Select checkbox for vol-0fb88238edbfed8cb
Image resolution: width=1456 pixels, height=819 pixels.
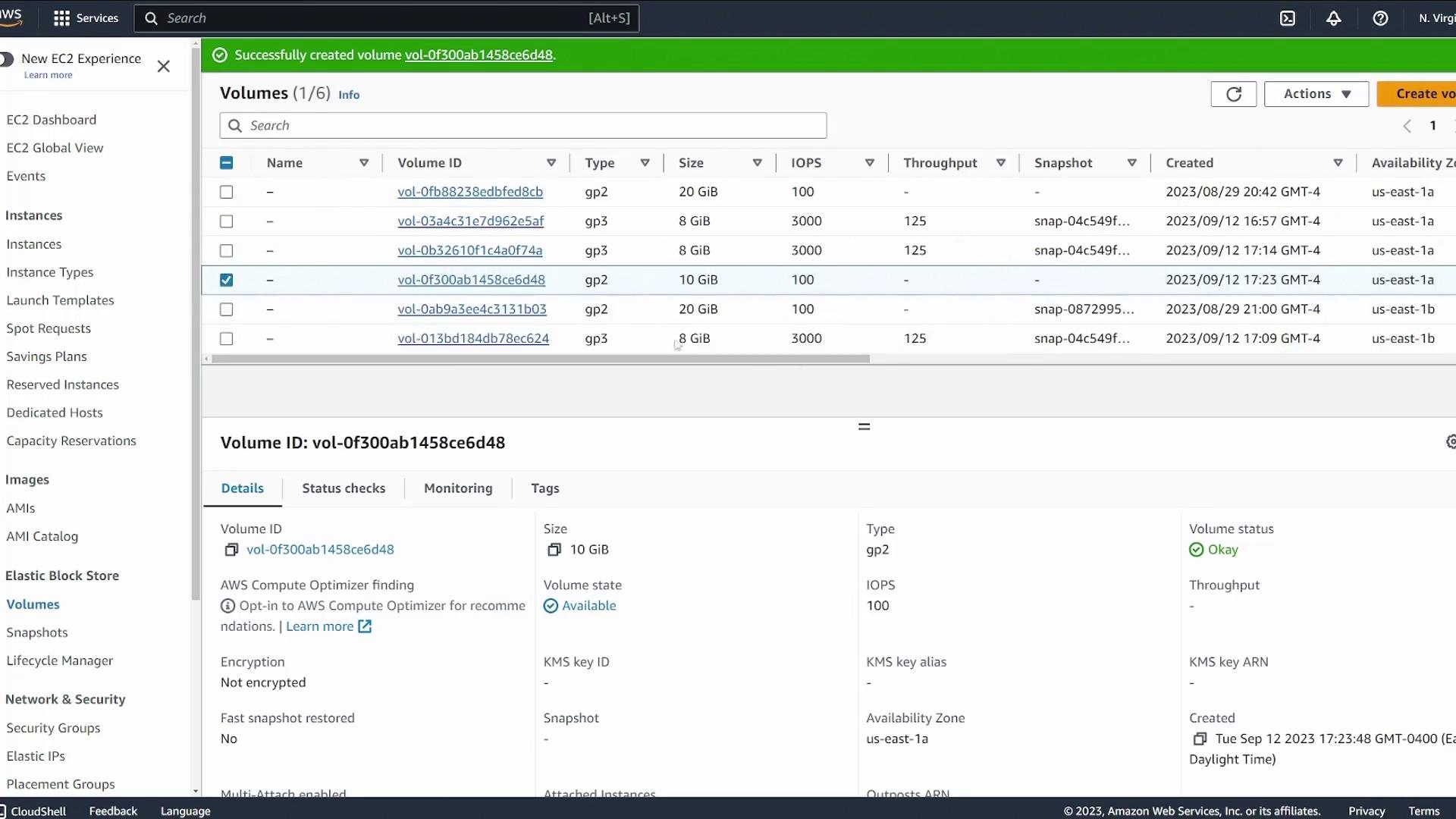(x=226, y=192)
